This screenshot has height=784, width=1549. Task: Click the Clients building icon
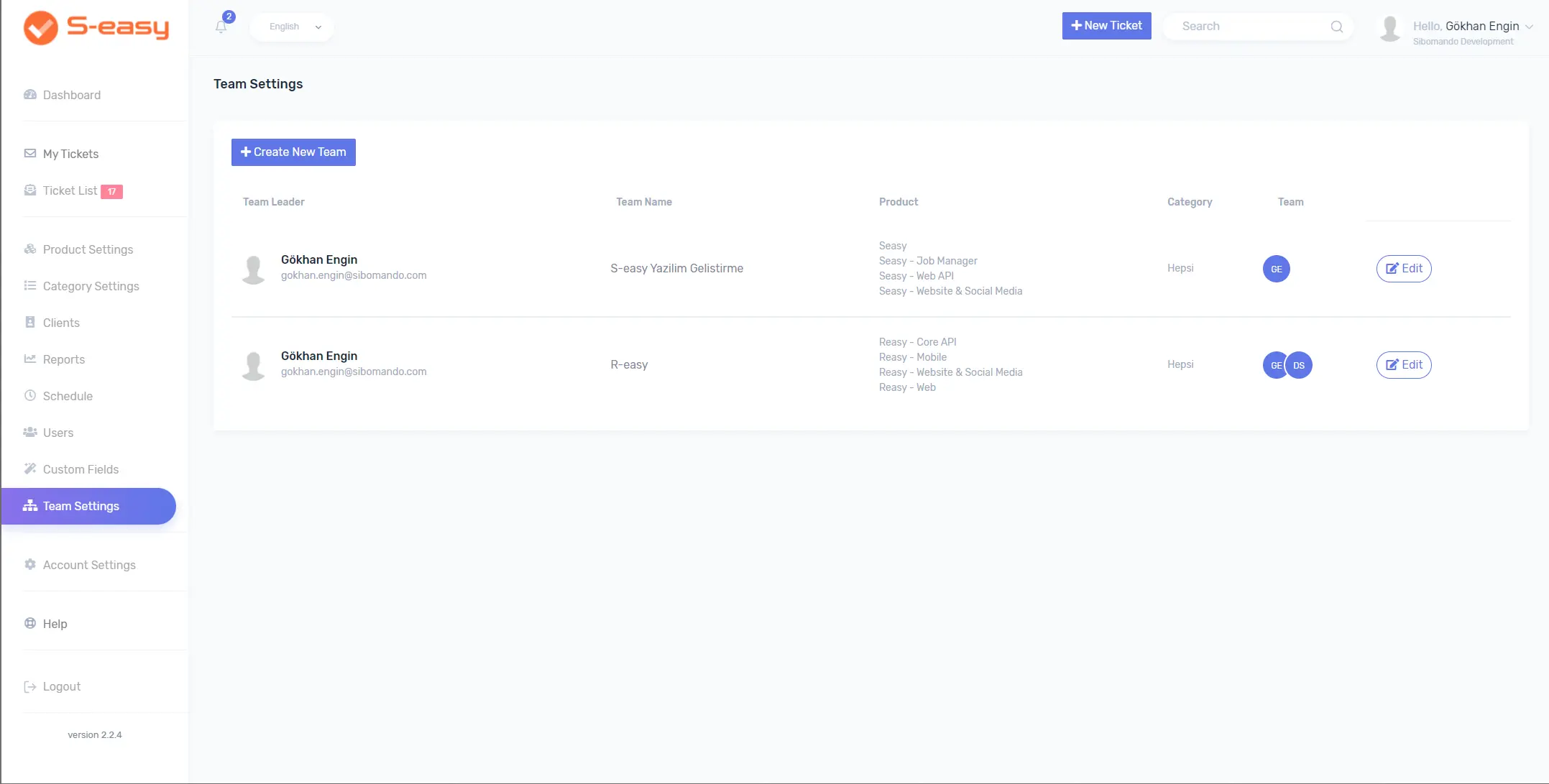(x=30, y=322)
